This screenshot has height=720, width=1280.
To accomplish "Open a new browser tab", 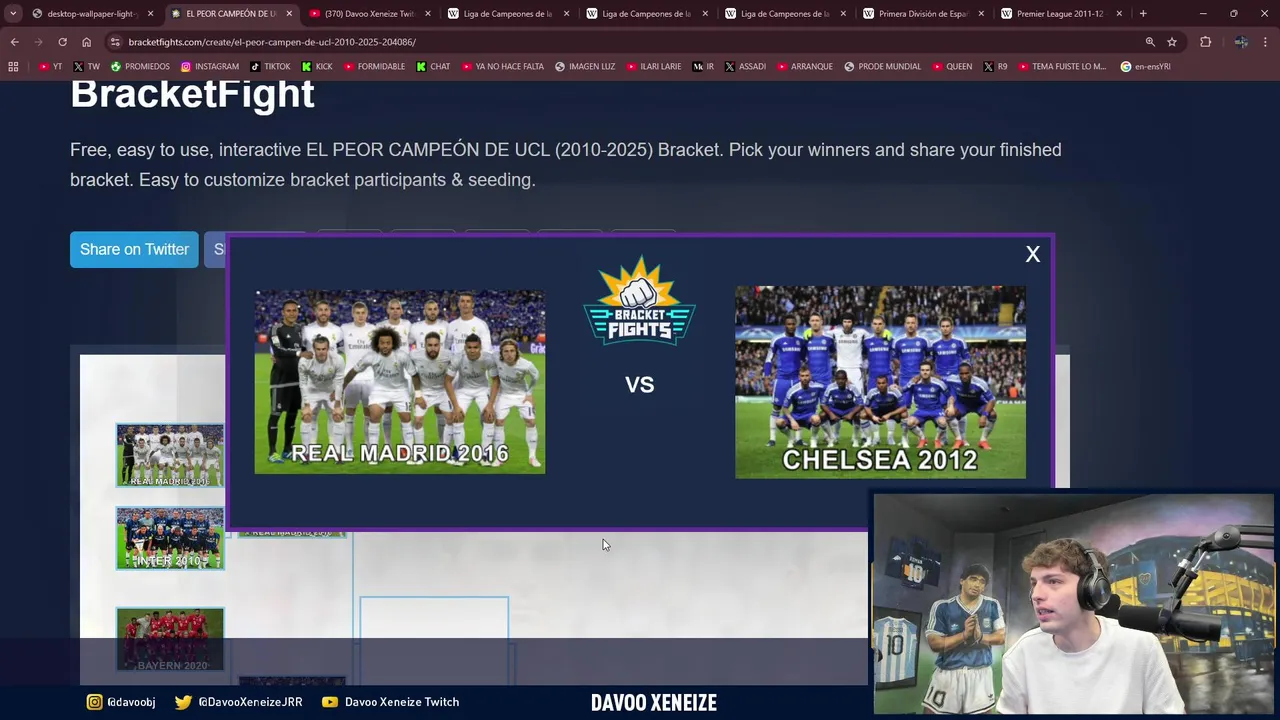I will [1143, 14].
